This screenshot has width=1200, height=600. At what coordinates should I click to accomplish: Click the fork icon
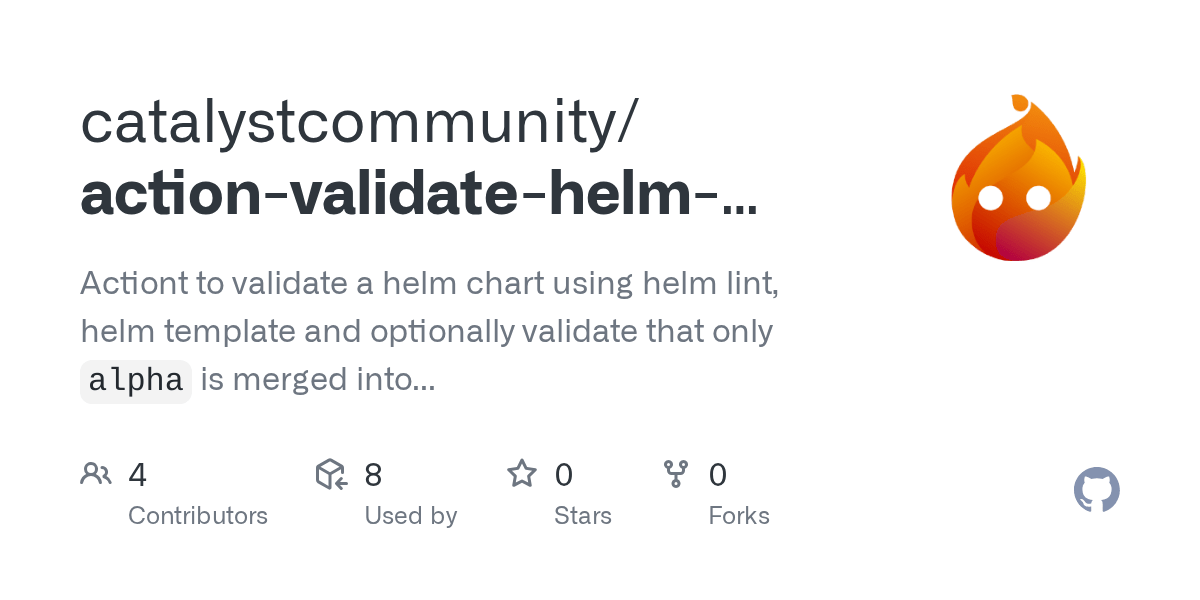coord(676,474)
